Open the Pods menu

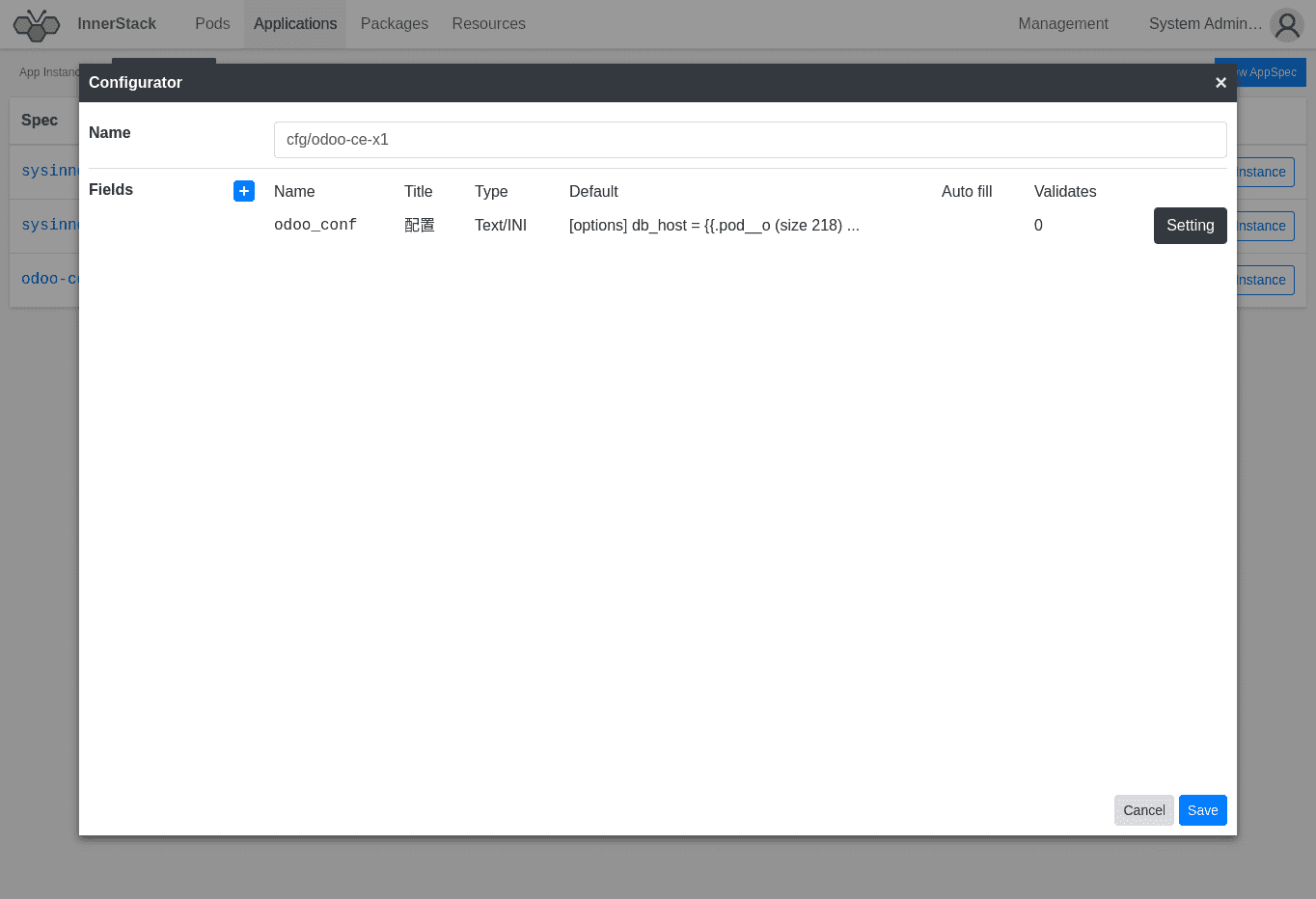coord(212,24)
